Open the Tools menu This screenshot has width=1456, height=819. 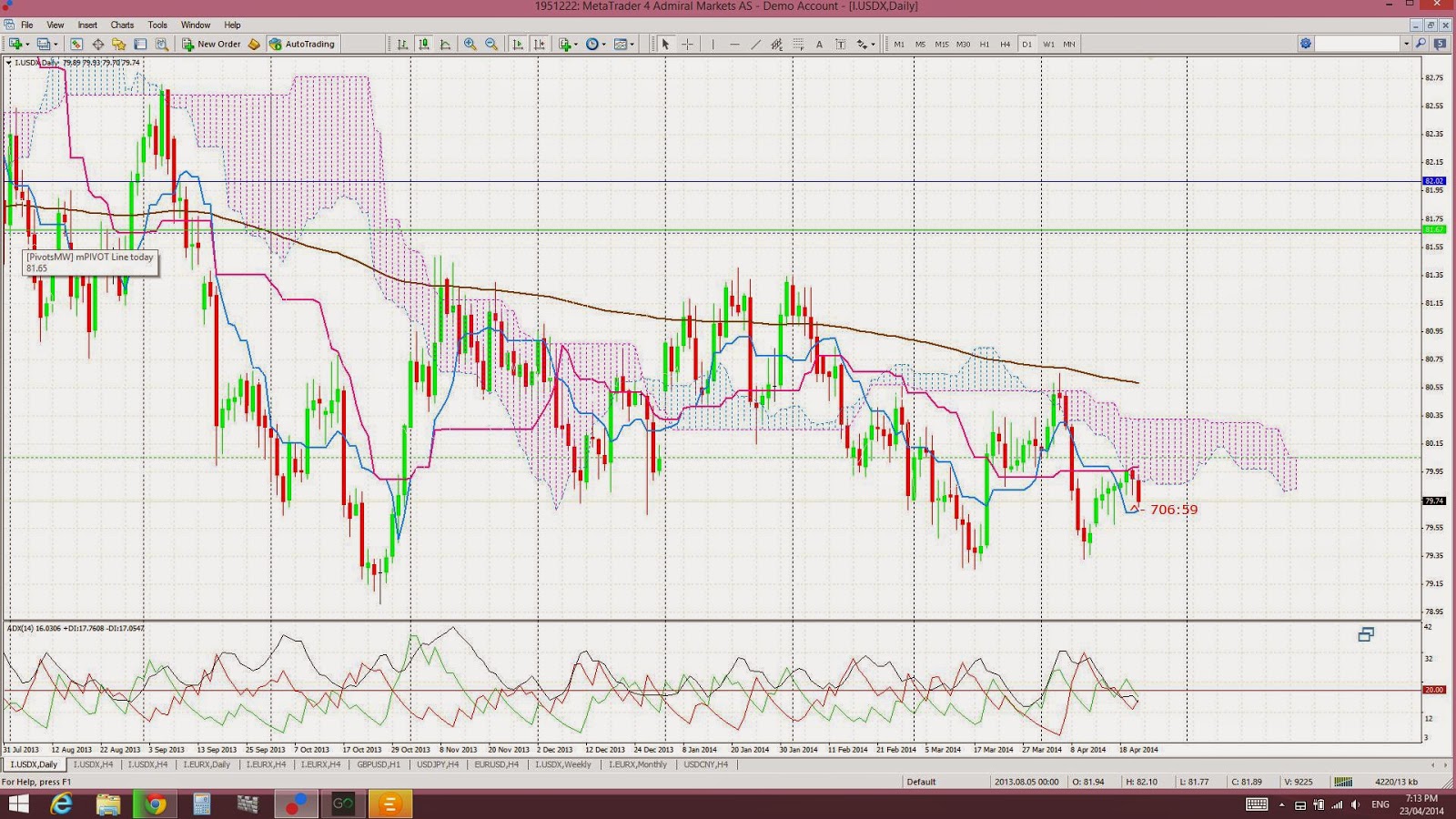tap(157, 25)
